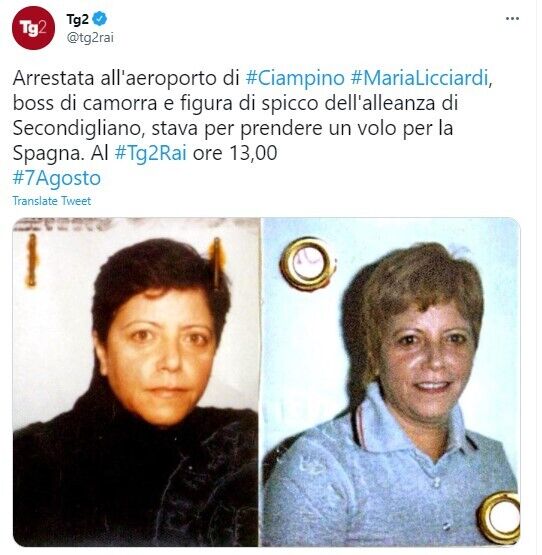Click the Translate Tweet link

pyautogui.click(x=52, y=201)
